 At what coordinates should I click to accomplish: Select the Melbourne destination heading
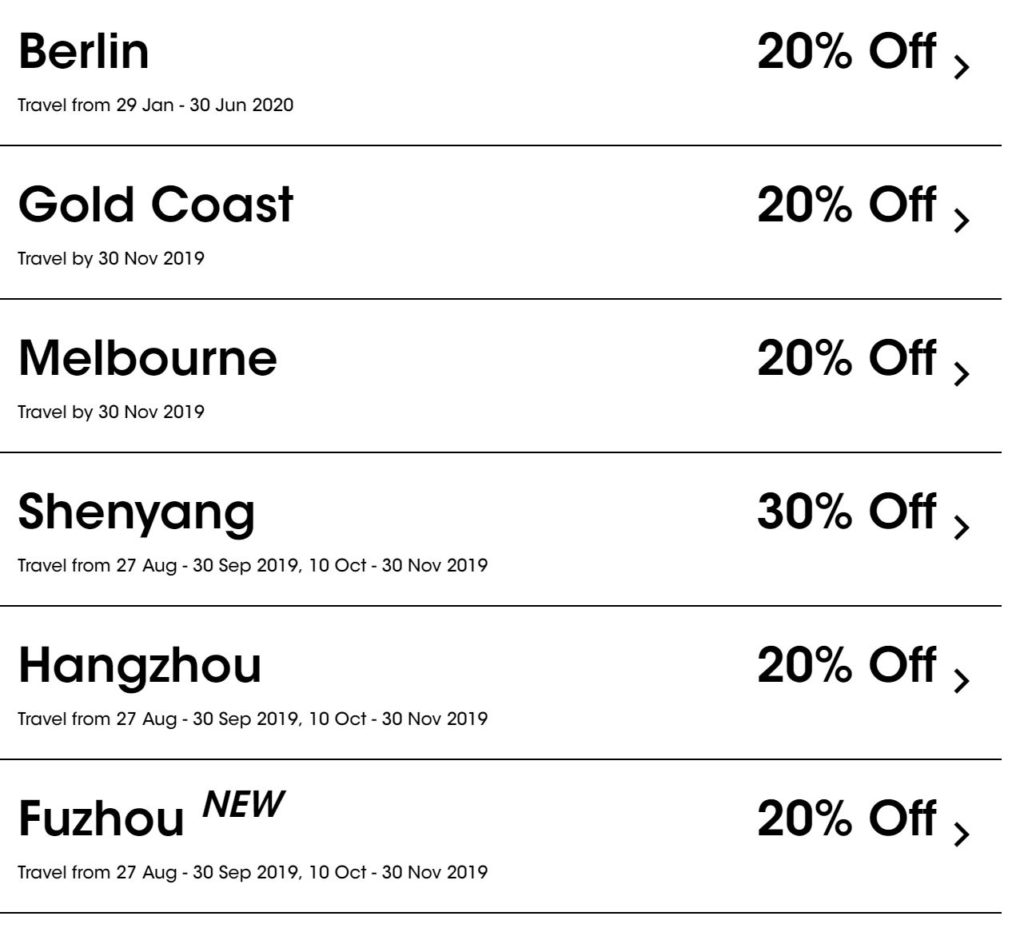tap(148, 358)
